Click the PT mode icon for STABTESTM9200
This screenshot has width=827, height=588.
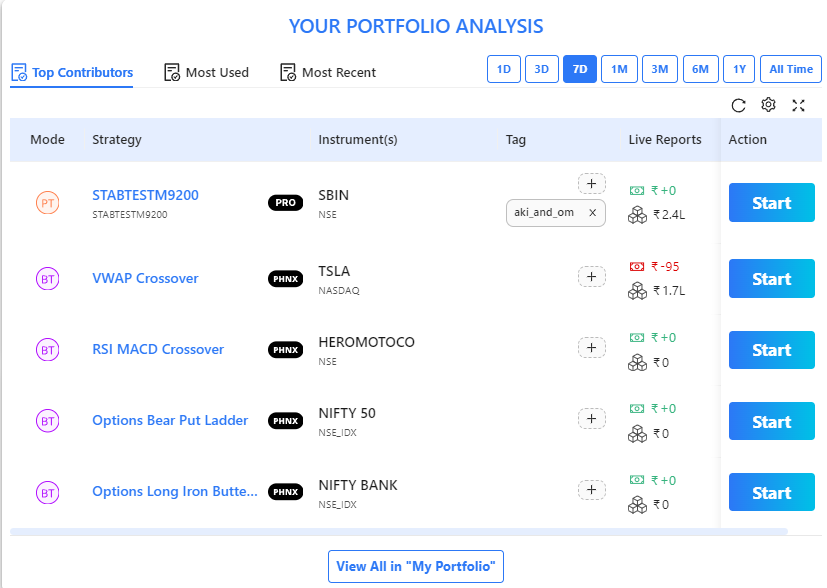click(47, 203)
